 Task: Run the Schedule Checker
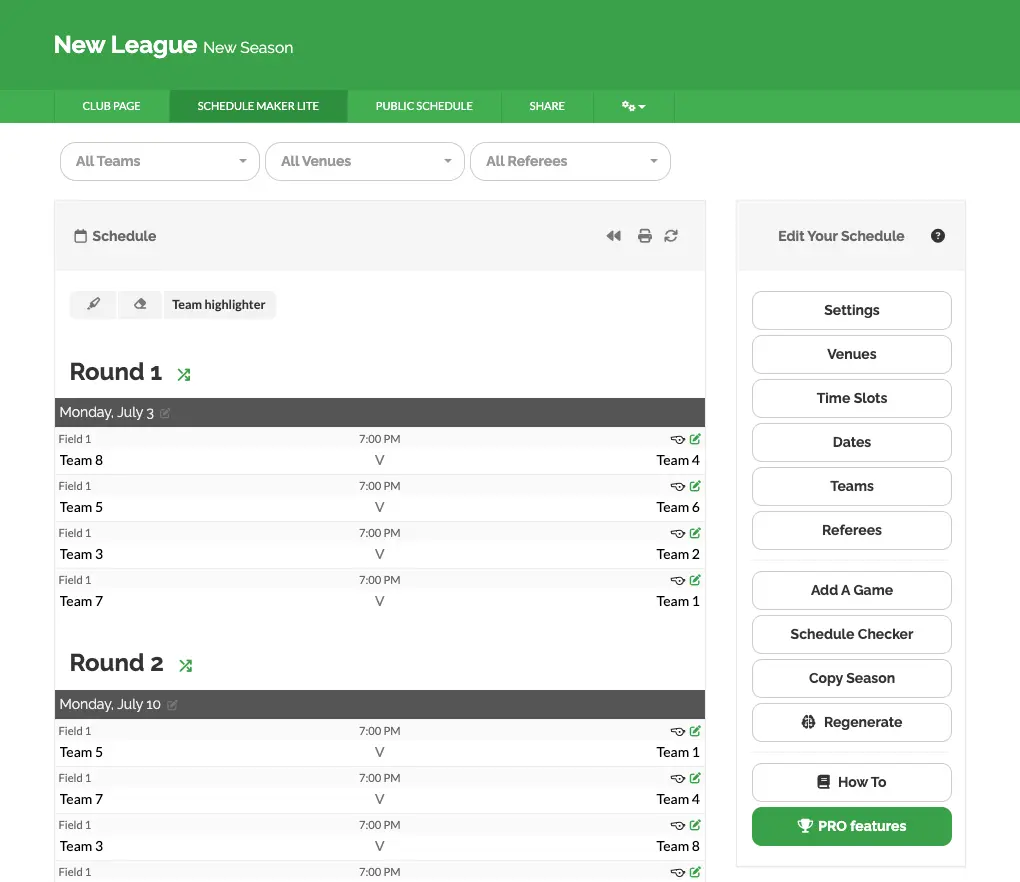coord(852,634)
